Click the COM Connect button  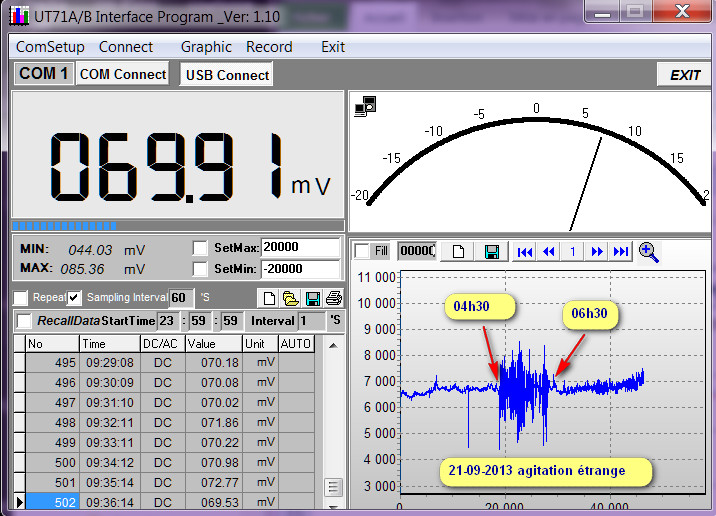[122, 74]
